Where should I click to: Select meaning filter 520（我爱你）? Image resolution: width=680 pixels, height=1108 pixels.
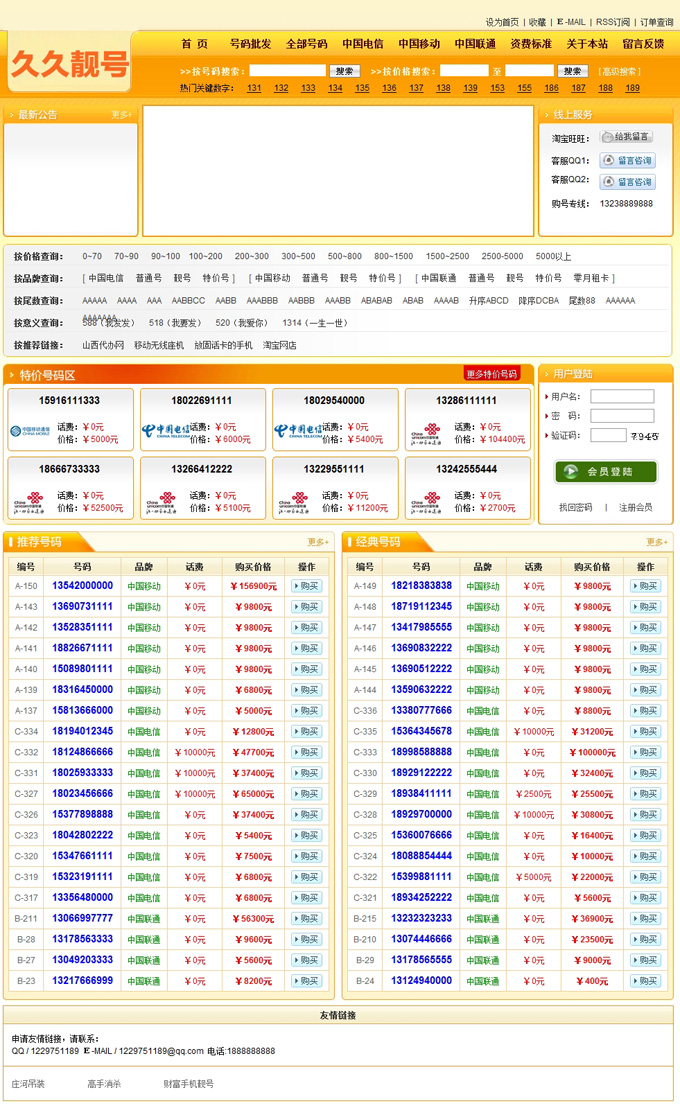[242, 323]
